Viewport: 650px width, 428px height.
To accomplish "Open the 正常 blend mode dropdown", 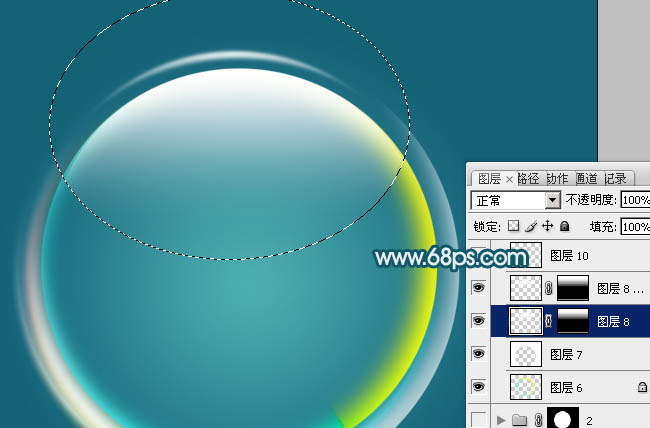I will (552, 200).
